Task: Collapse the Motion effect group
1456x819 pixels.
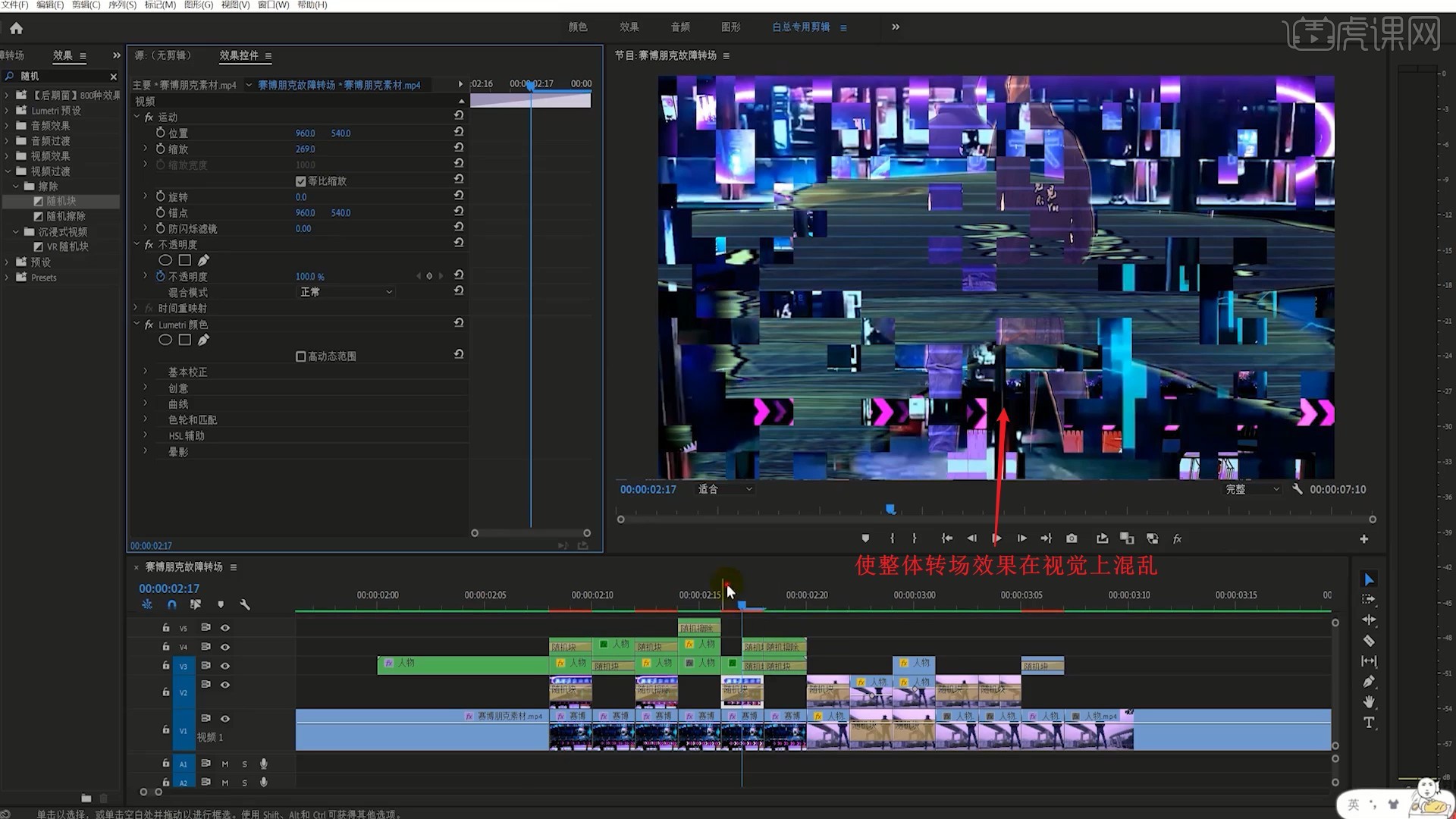Action: point(137,117)
